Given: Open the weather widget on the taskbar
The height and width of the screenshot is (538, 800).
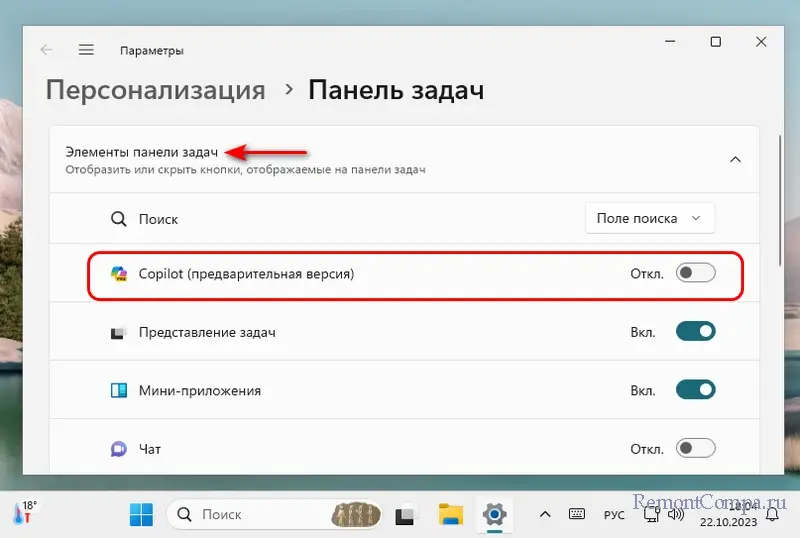Looking at the screenshot, I should [23, 514].
